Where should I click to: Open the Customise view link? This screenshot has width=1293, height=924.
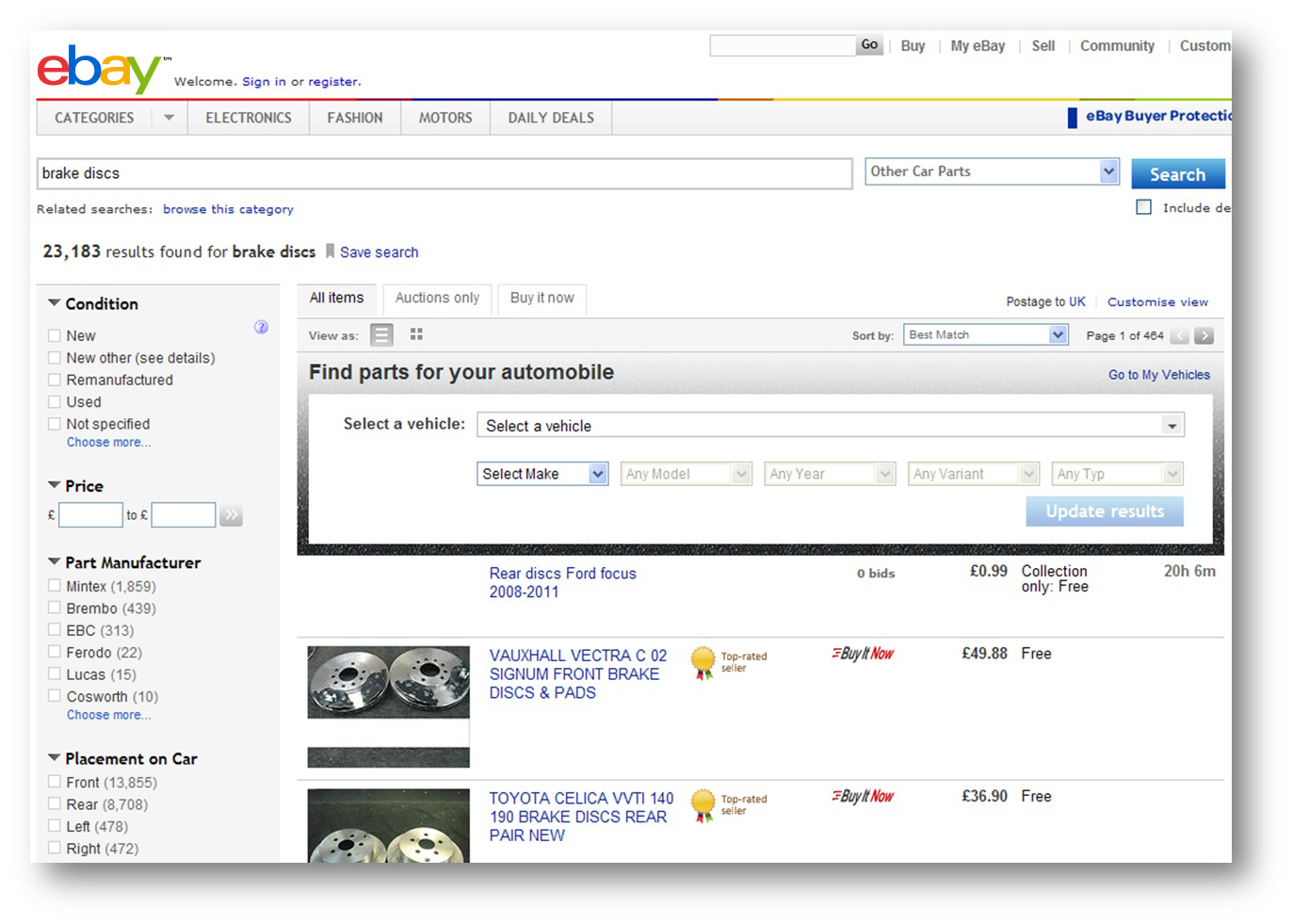(x=1157, y=301)
